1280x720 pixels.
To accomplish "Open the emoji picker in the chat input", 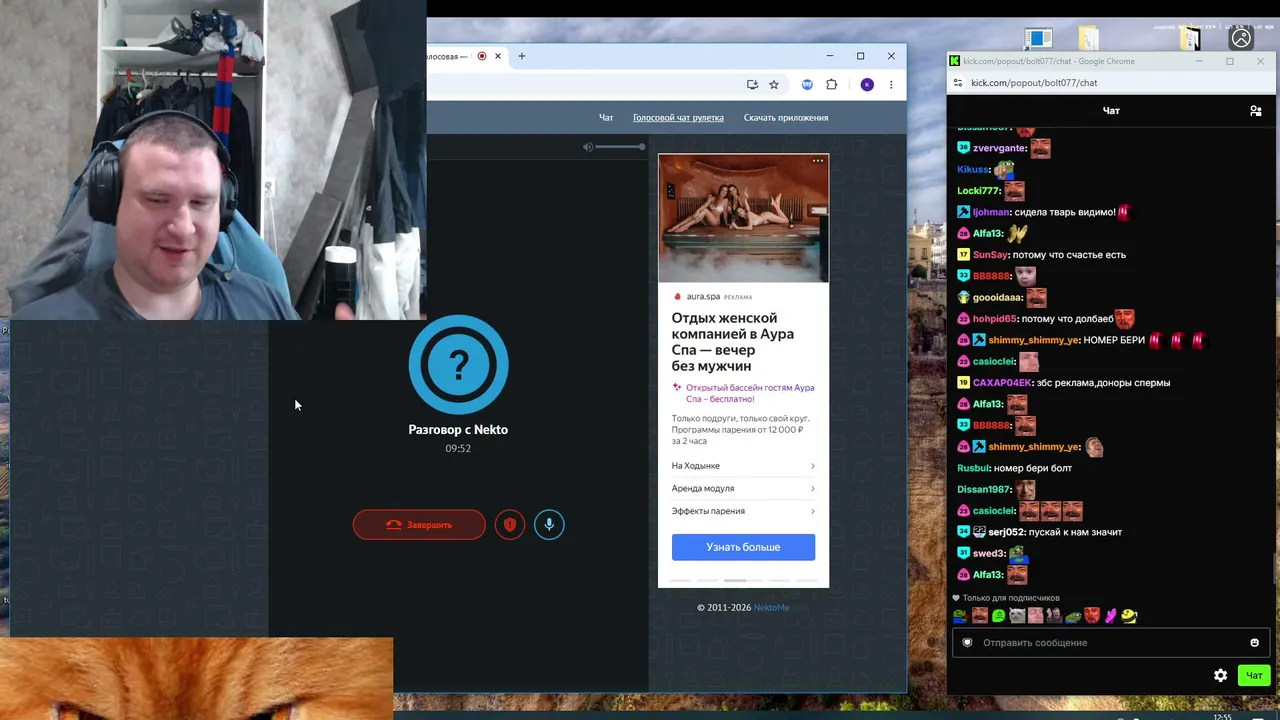I will pyautogui.click(x=1254, y=643).
